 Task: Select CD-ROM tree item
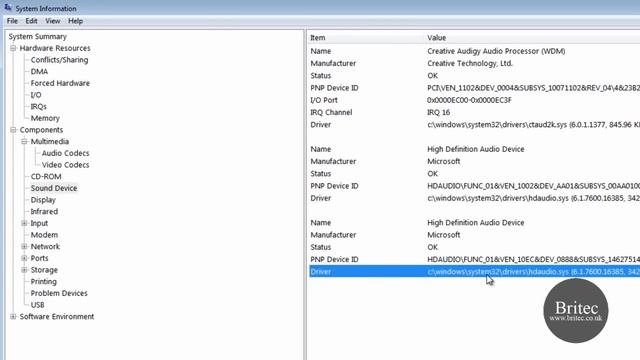[46, 176]
